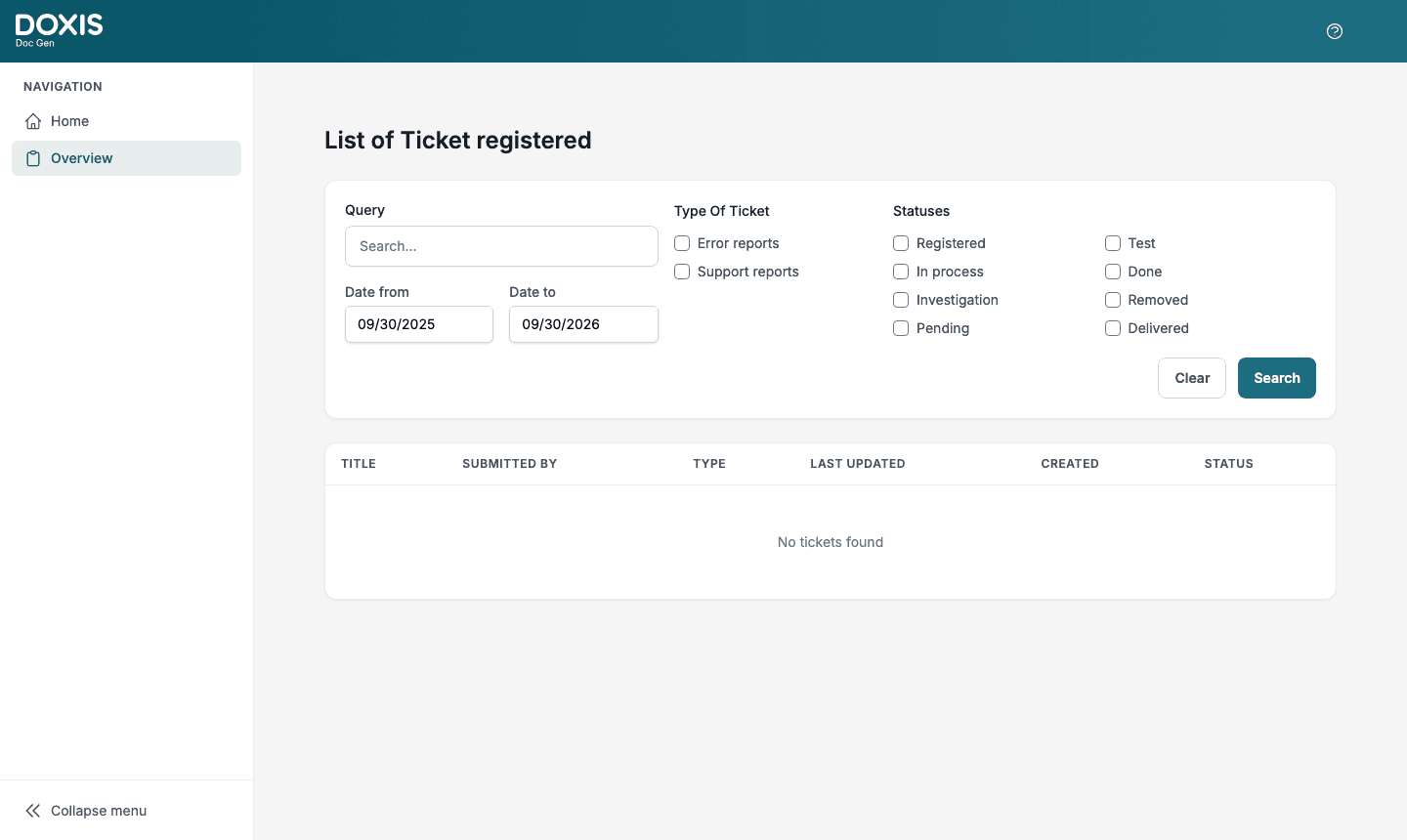1407x840 pixels.
Task: Click the SUBMITTED BY column header
Action: 509,464
